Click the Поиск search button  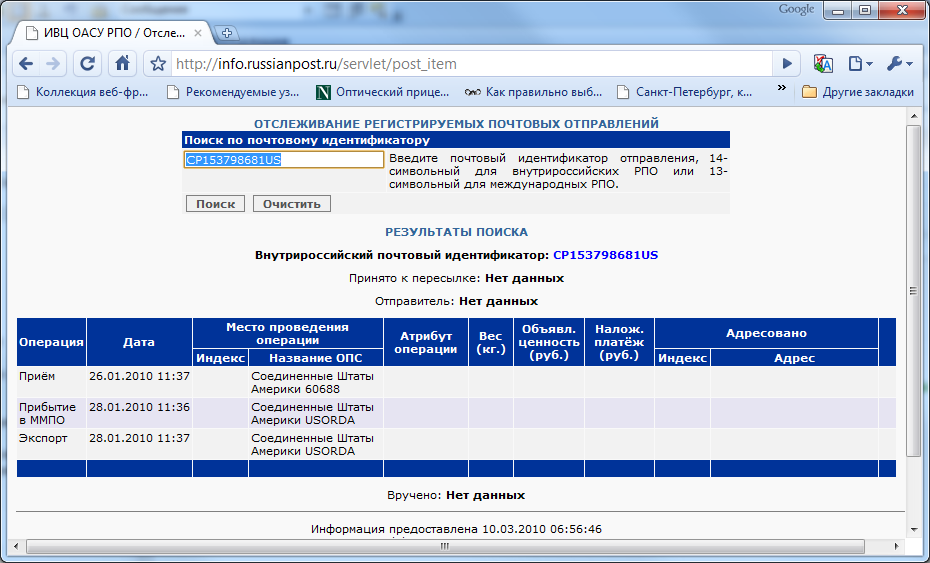215,203
